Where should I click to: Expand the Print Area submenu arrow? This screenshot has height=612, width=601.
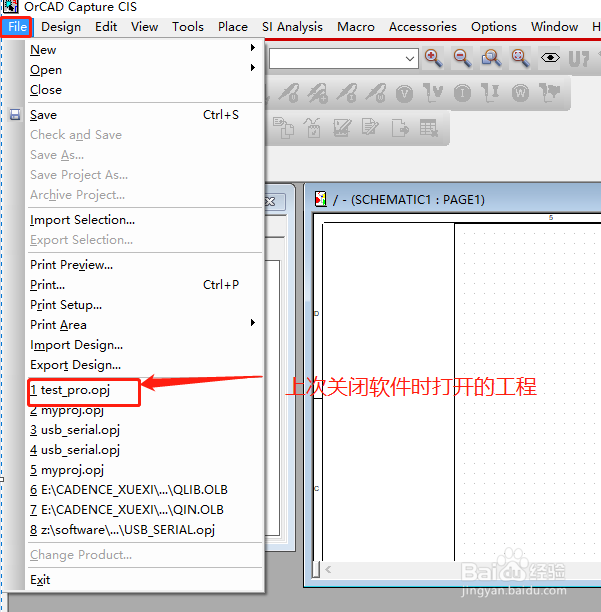tap(253, 322)
